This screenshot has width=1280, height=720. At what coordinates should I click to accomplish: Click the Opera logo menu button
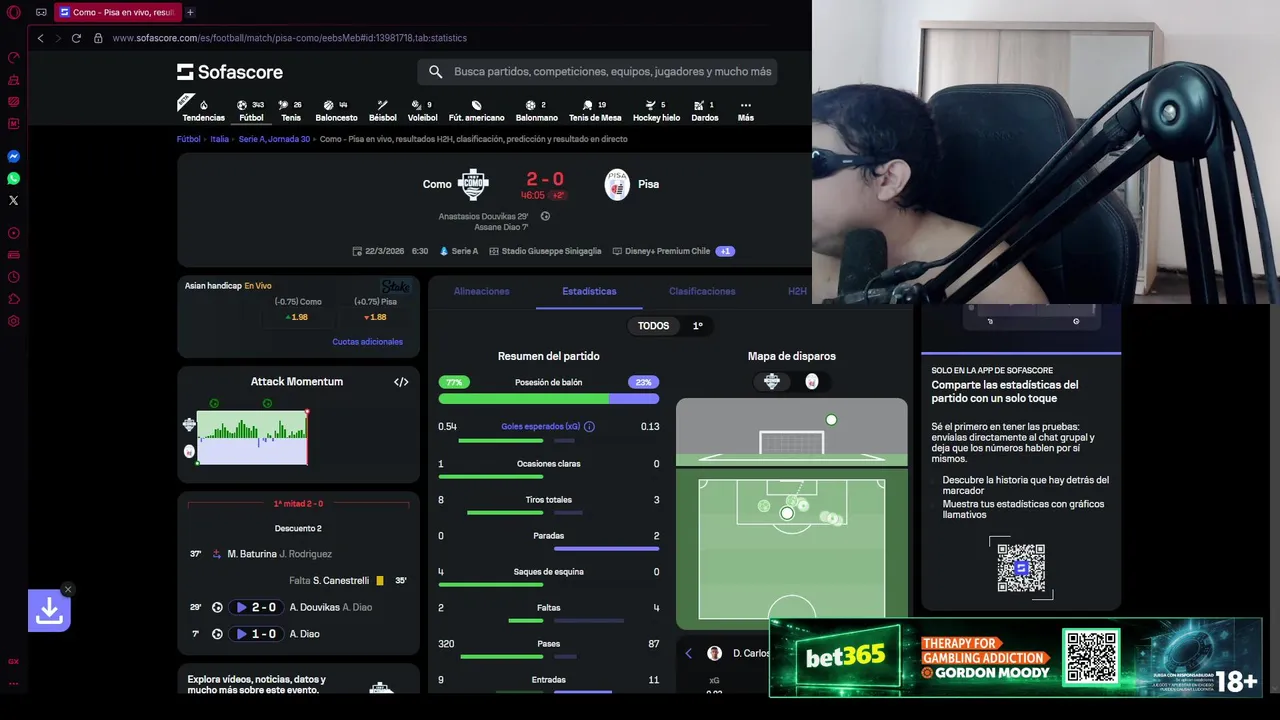pyautogui.click(x=13, y=12)
